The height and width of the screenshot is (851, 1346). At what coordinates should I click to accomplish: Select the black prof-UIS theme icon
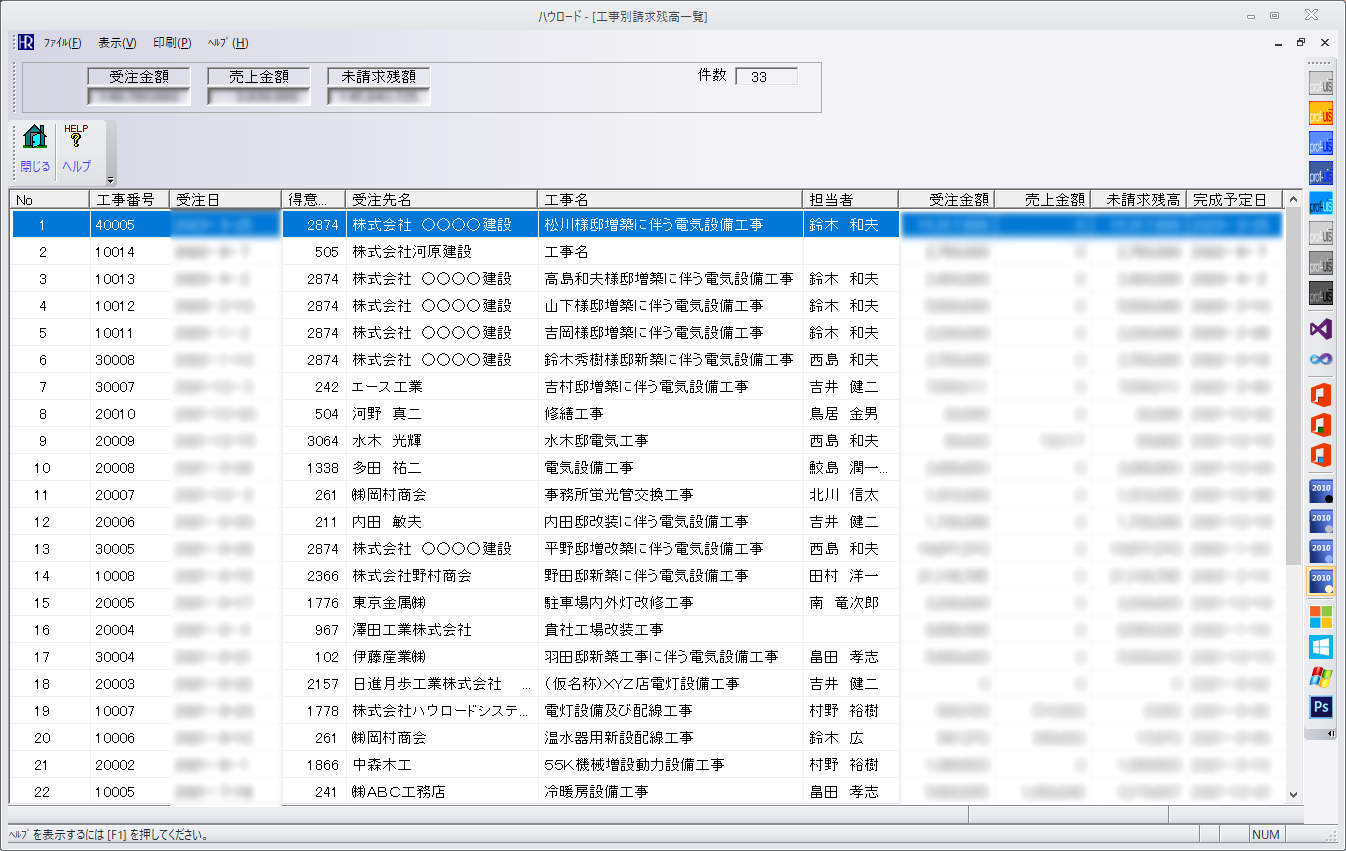click(x=1321, y=294)
